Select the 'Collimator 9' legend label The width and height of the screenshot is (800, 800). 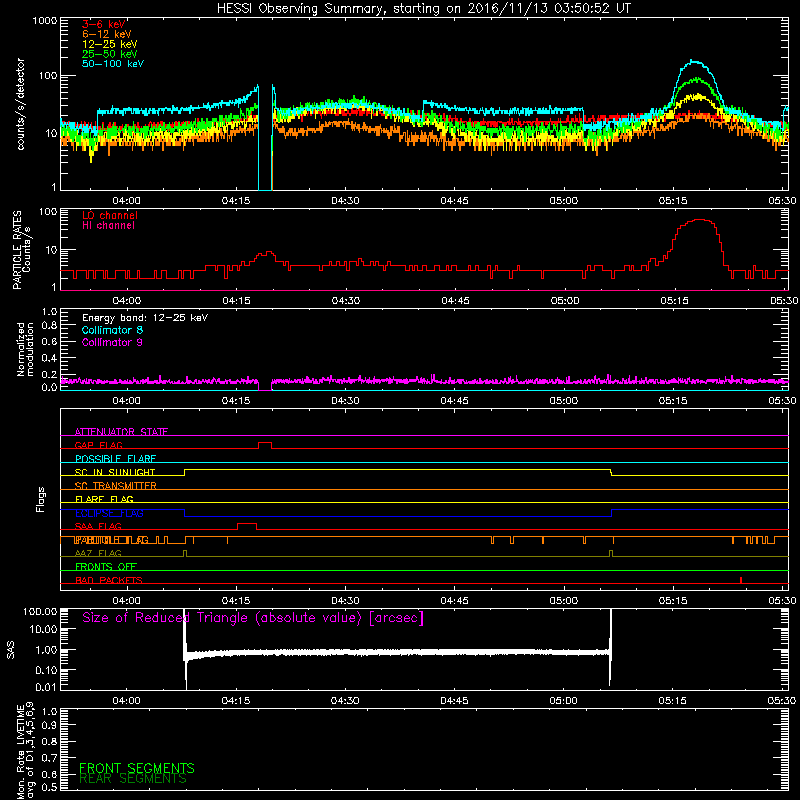112,342
